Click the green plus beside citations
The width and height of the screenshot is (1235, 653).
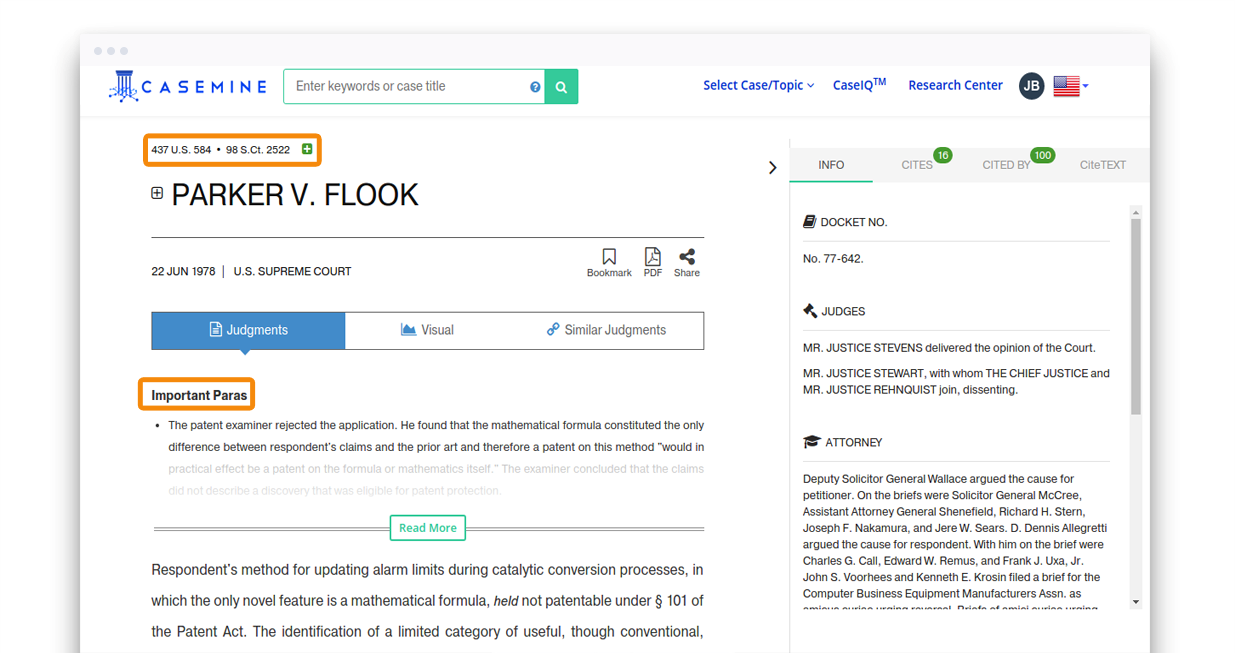click(x=307, y=149)
